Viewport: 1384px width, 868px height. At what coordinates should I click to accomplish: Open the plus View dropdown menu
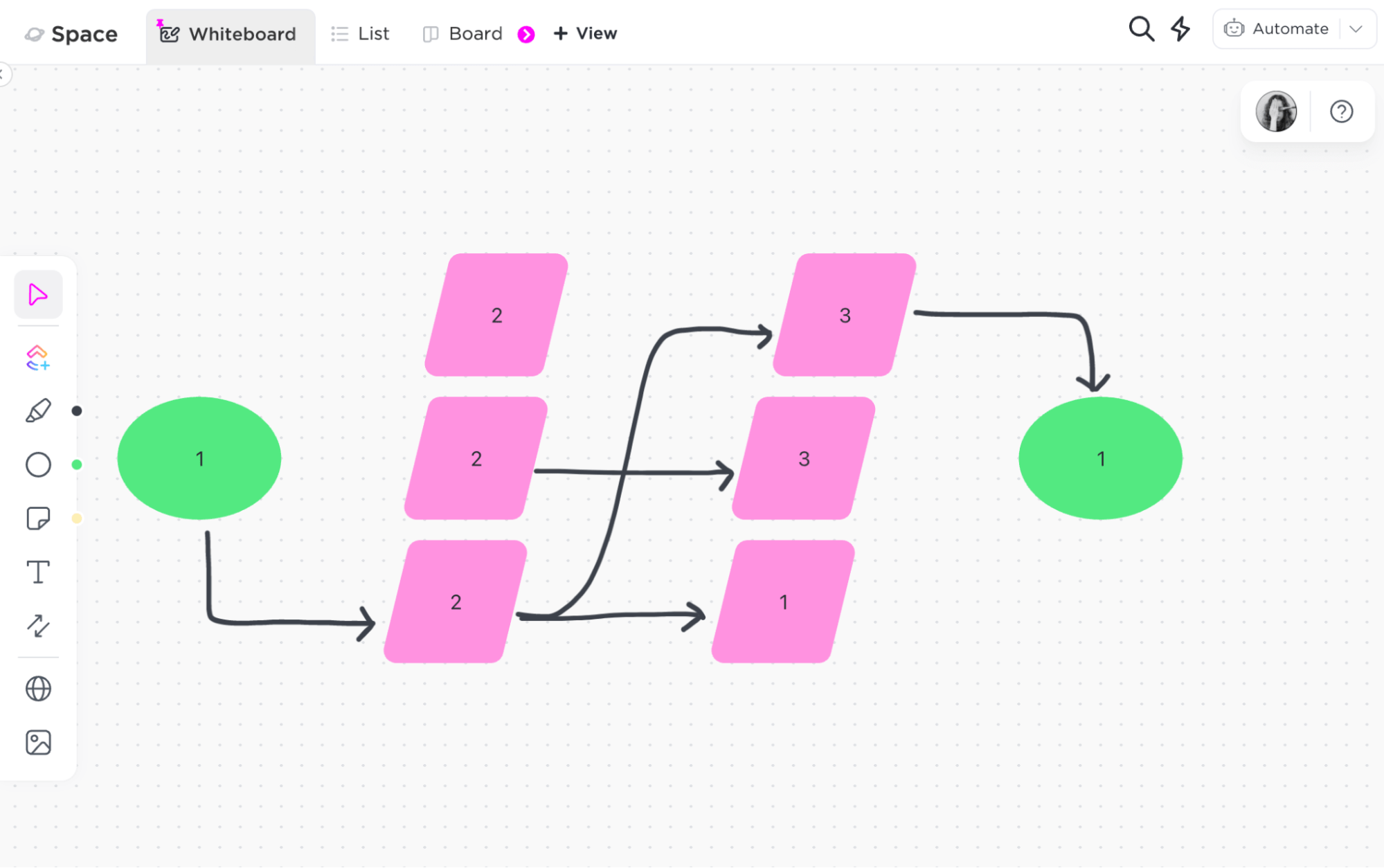(x=585, y=32)
